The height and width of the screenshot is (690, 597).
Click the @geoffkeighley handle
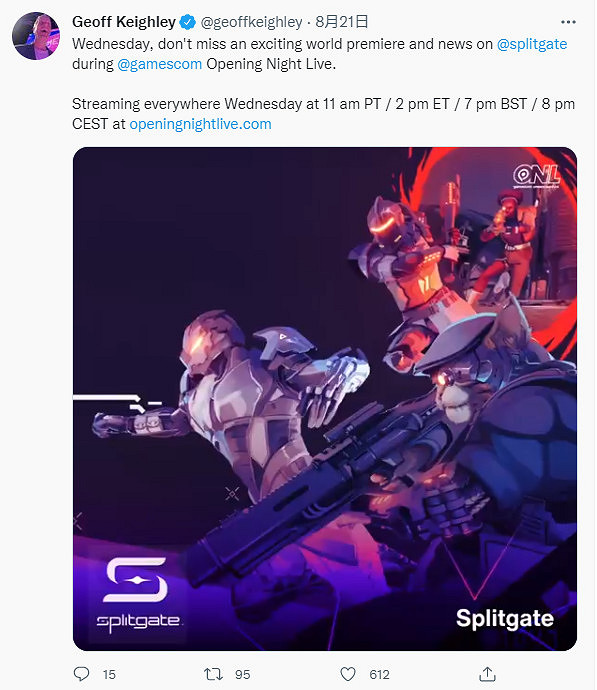[251, 22]
